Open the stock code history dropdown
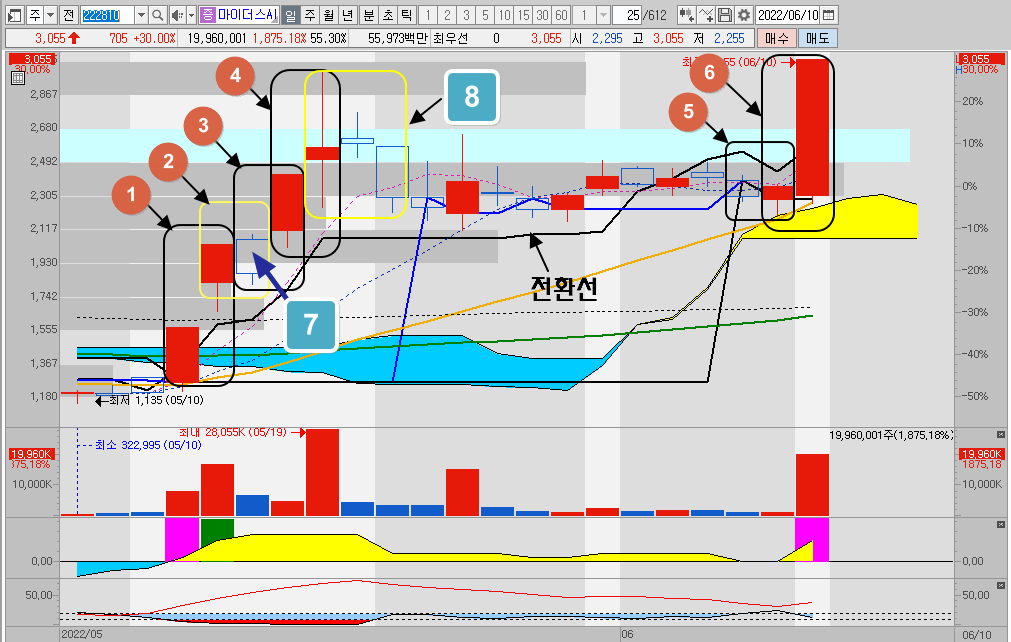Image resolution: width=1011 pixels, height=642 pixels. coord(142,15)
